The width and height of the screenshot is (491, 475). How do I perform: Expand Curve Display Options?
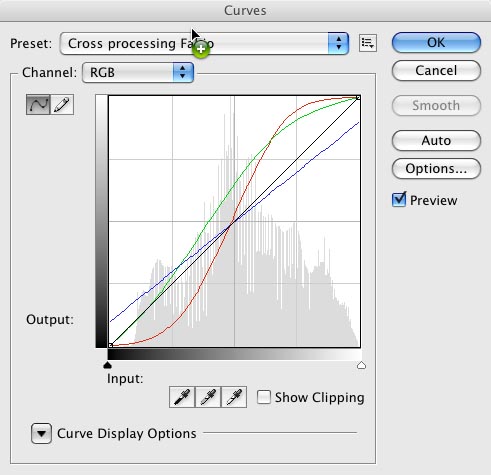[x=41, y=433]
